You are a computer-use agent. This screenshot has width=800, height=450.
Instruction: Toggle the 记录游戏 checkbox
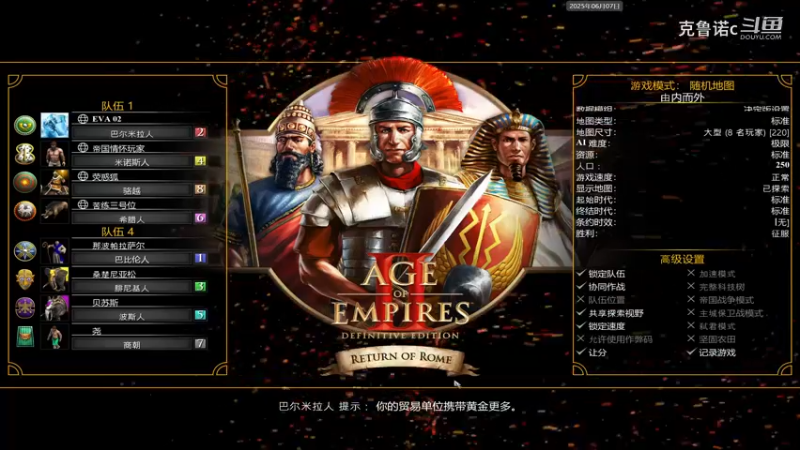pyautogui.click(x=691, y=352)
